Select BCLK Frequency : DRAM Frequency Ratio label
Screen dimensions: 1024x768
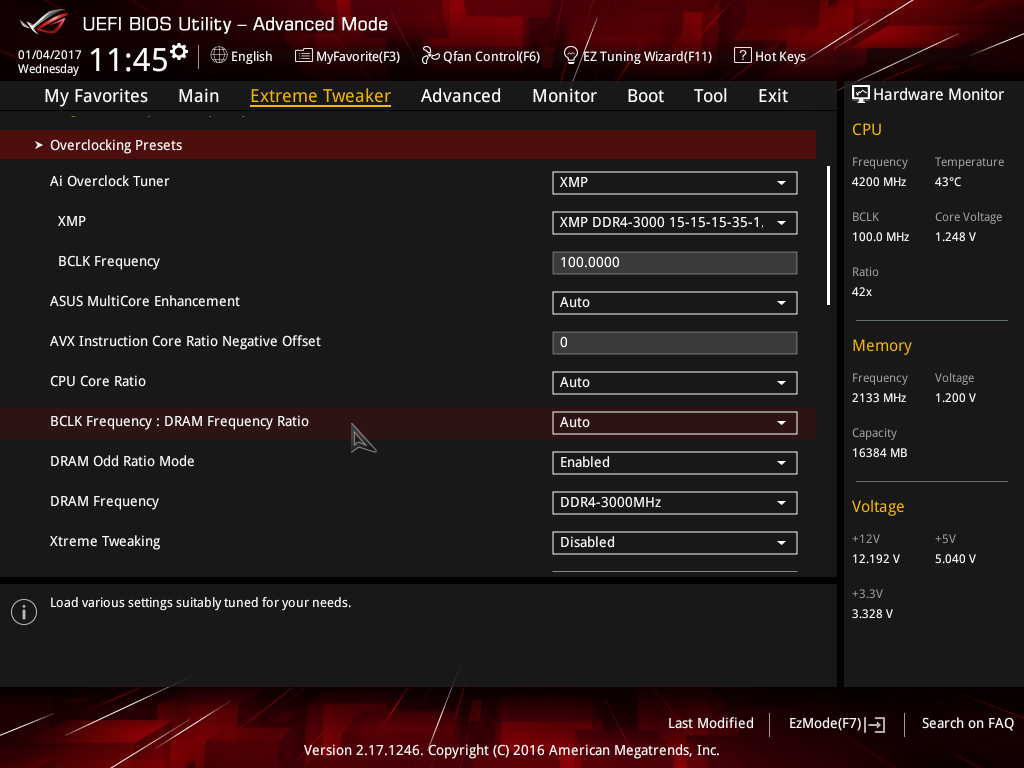click(180, 422)
